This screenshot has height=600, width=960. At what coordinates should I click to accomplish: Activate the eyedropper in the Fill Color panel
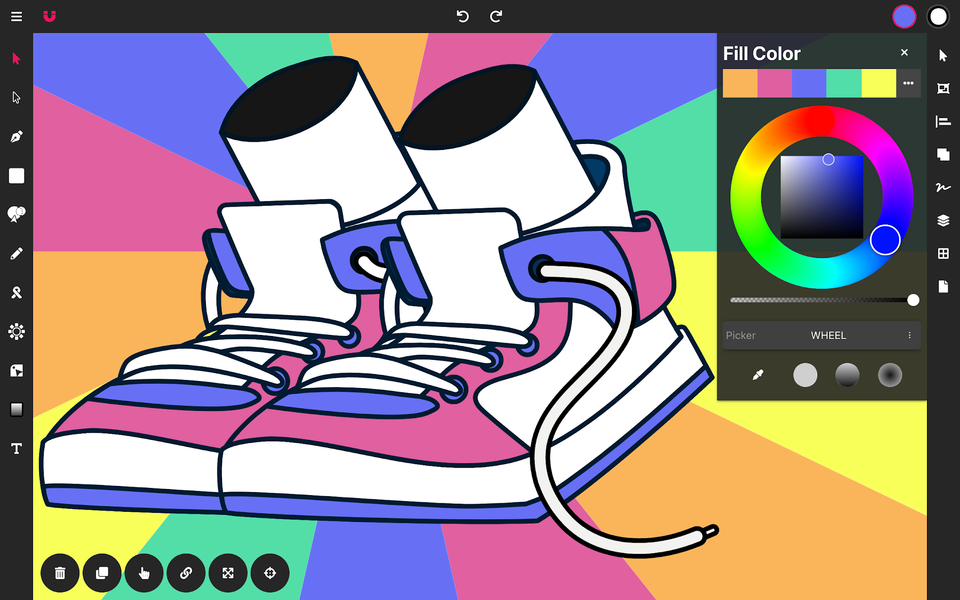758,374
